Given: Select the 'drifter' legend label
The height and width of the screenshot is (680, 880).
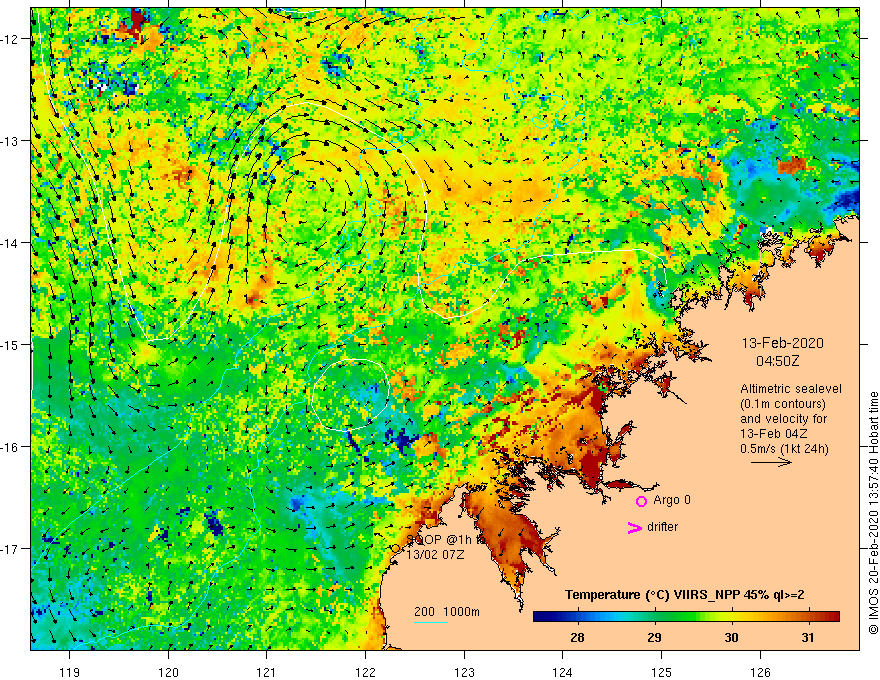Looking at the screenshot, I should 662,527.
